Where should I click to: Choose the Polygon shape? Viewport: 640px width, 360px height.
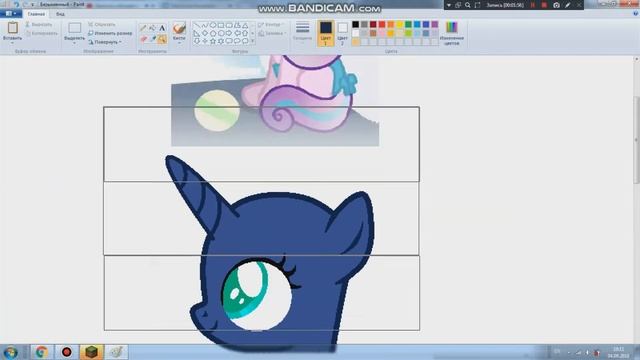pos(237,25)
